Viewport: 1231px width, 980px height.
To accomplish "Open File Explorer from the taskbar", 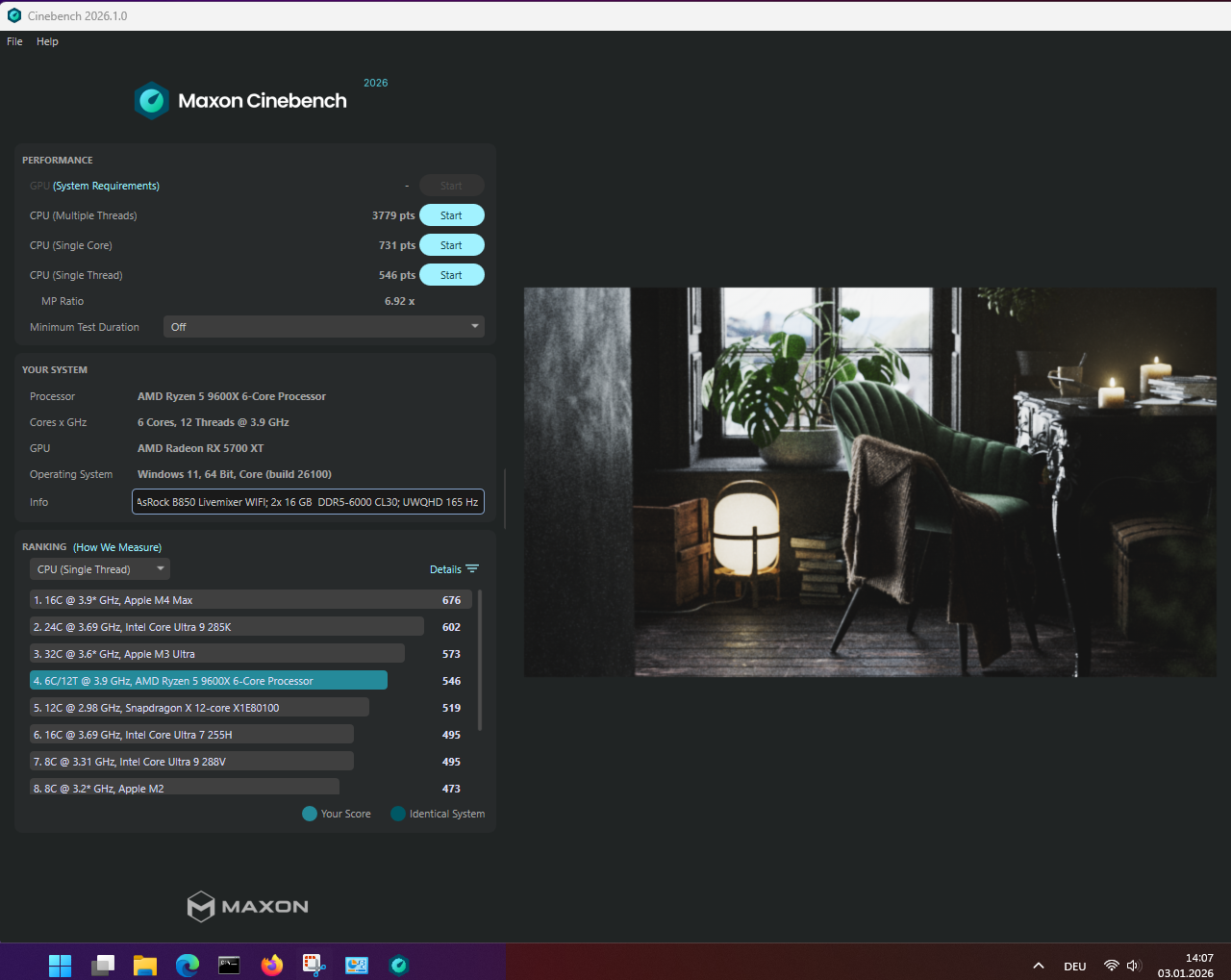I will pyautogui.click(x=145, y=965).
